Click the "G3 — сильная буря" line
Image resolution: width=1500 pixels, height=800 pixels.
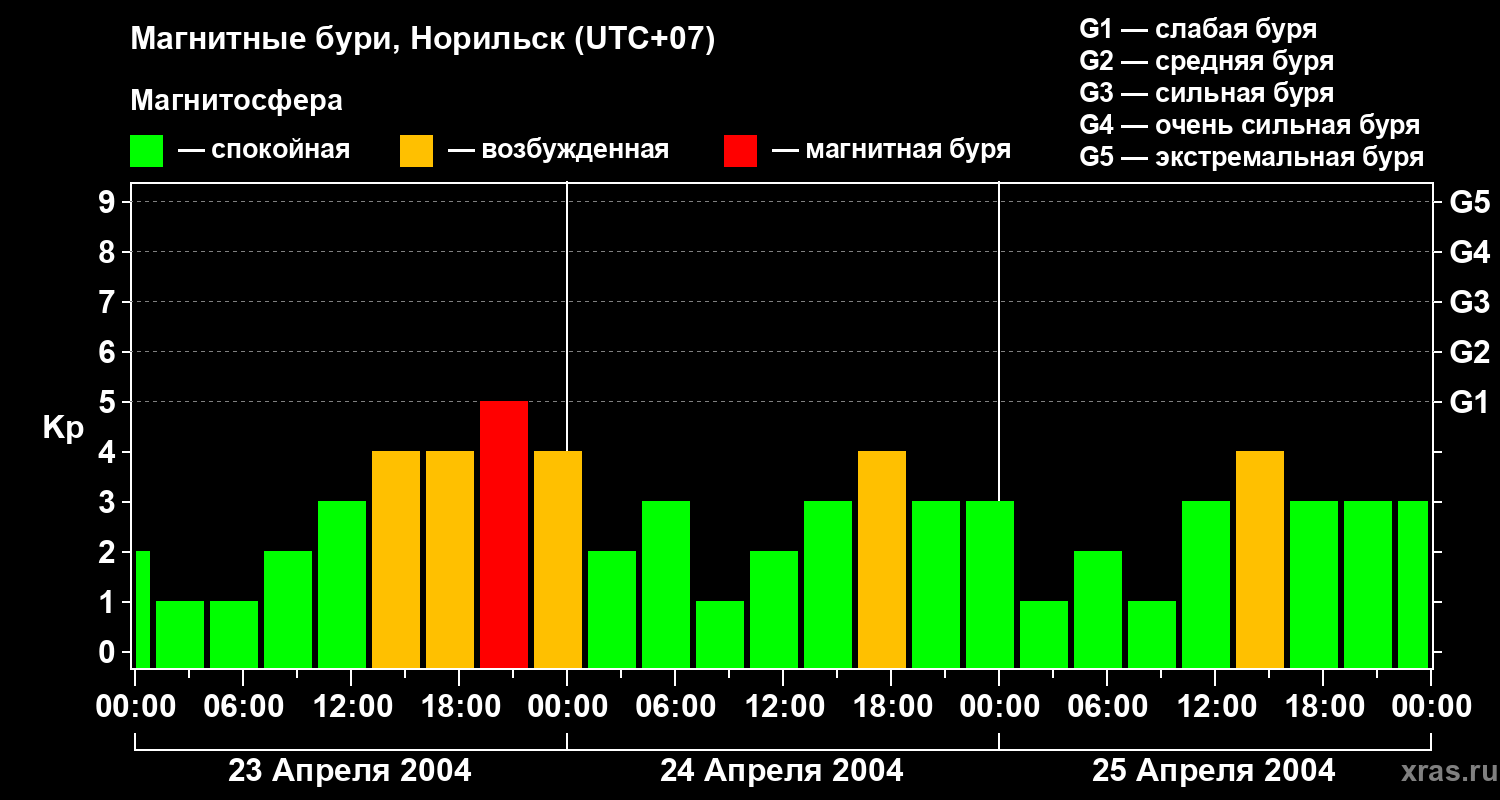coord(1206,93)
